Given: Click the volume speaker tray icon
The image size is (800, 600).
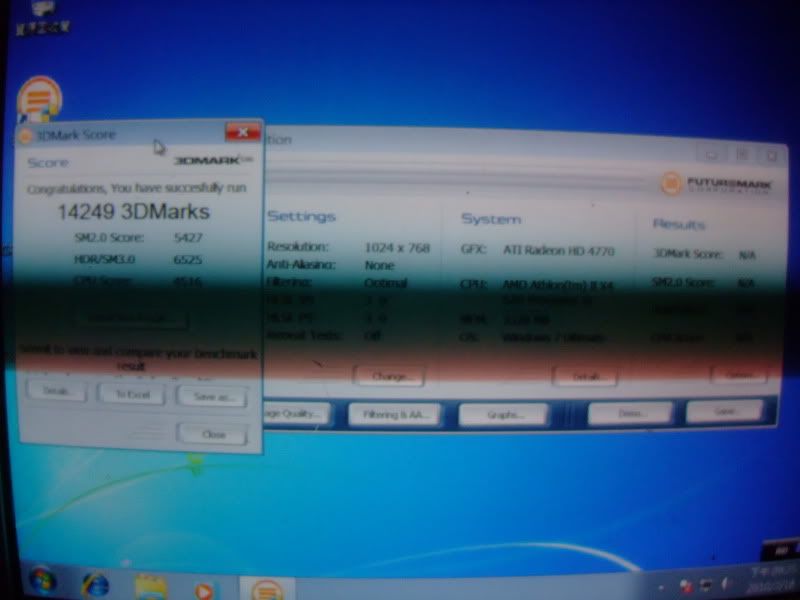Looking at the screenshot, I should click(726, 583).
